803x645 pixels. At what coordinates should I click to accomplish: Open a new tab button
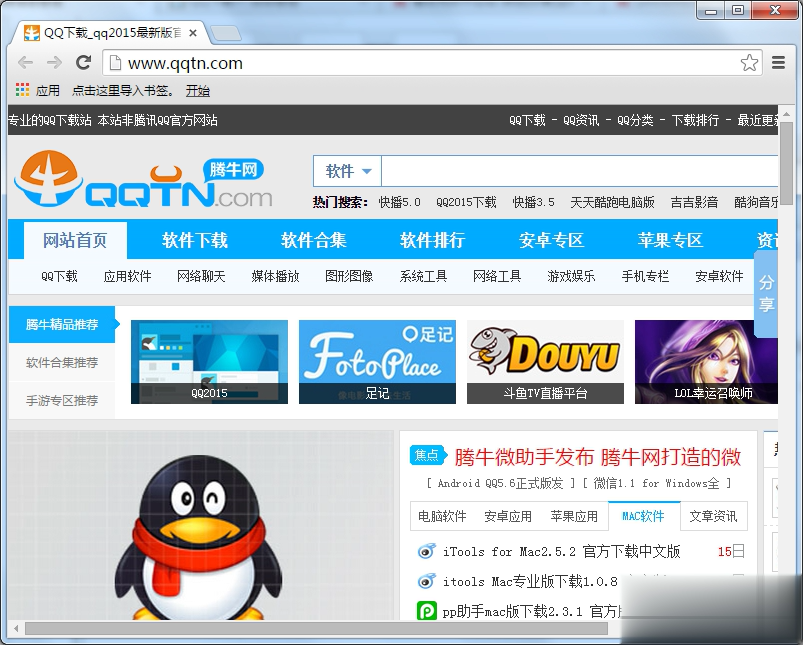pos(226,33)
